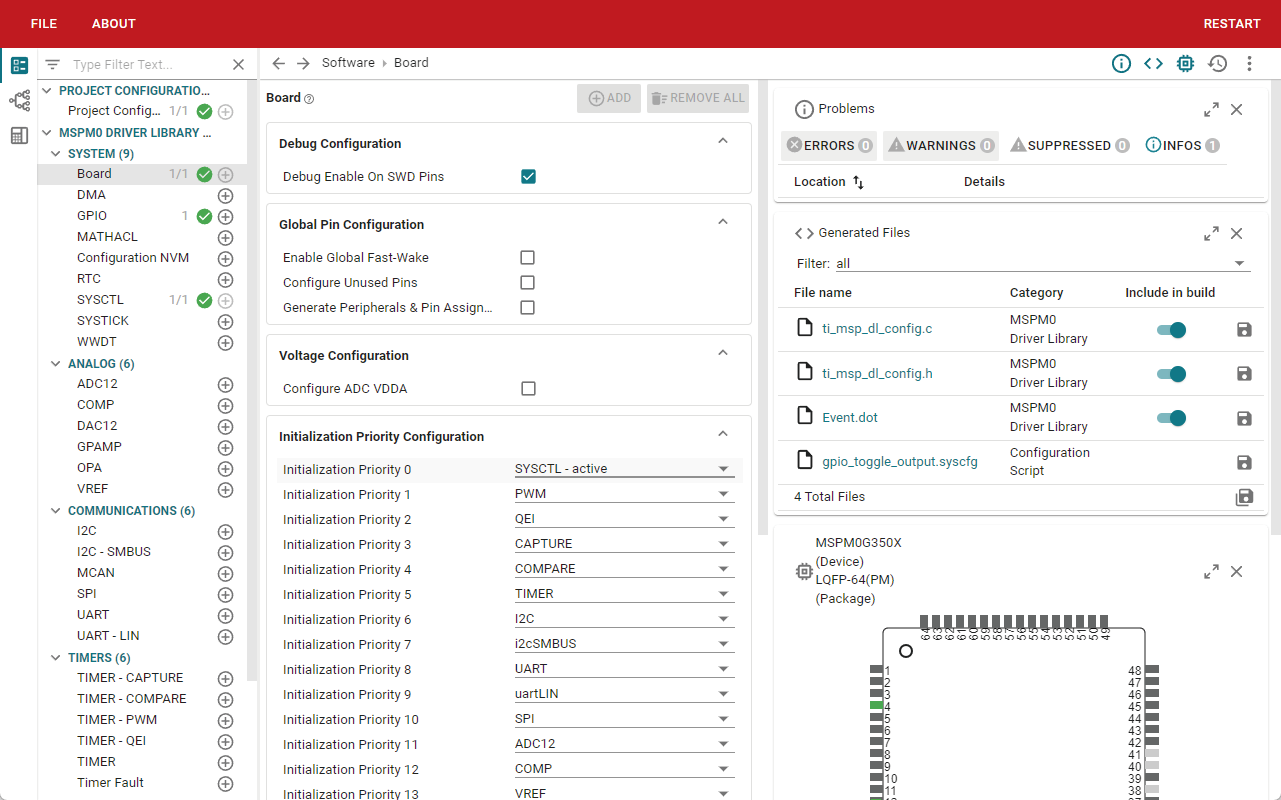The height and width of the screenshot is (800, 1281).
Task: Collapse the Voltage Configuration section
Action: click(x=723, y=354)
